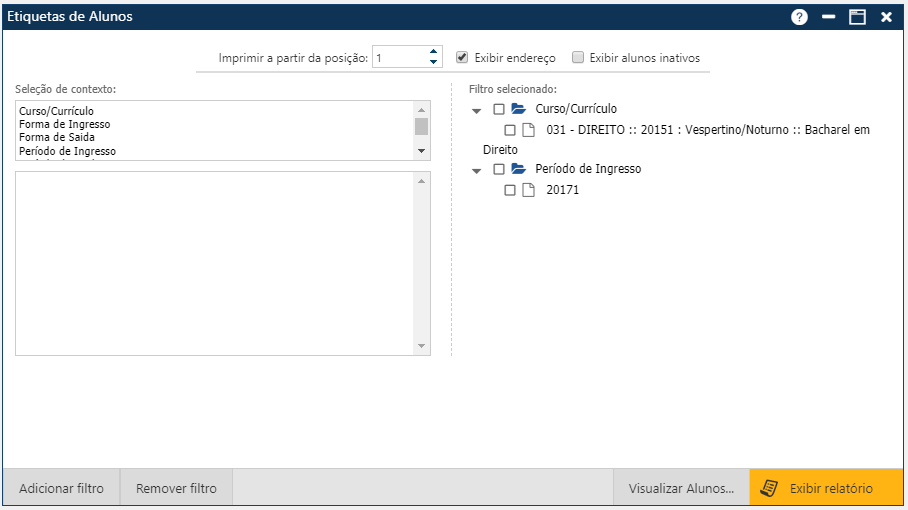Click the help question mark icon
This screenshot has width=908, height=510.
tap(799, 17)
